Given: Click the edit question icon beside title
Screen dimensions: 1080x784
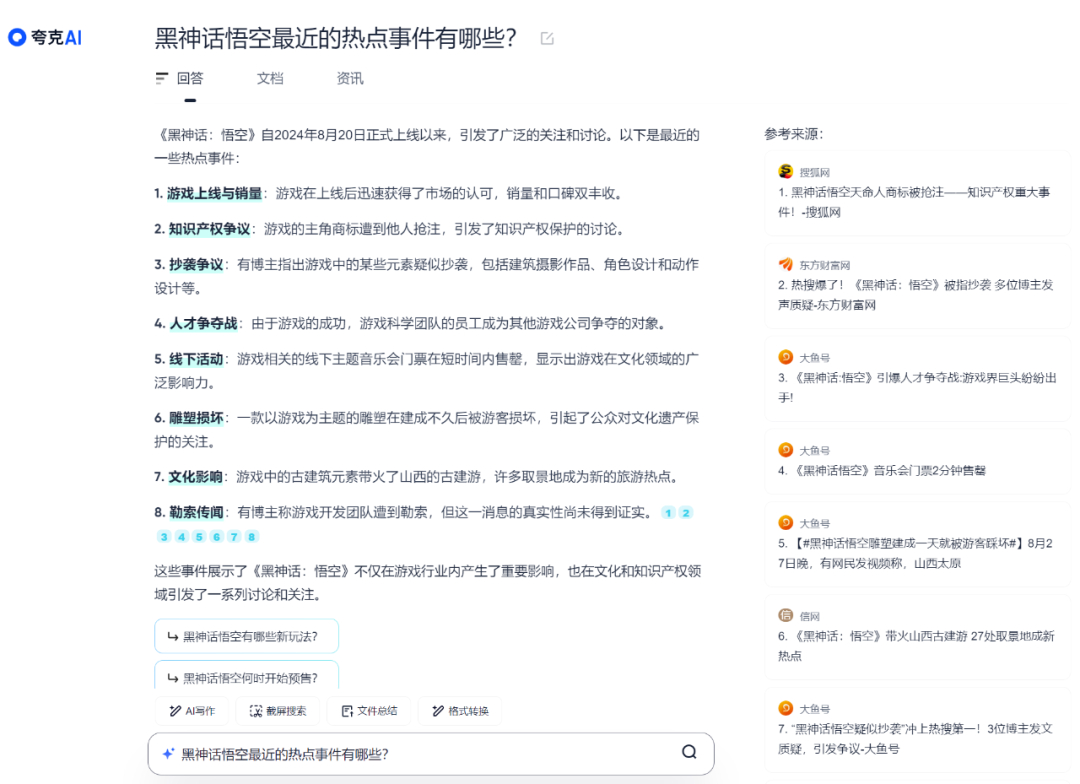Looking at the screenshot, I should point(548,39).
